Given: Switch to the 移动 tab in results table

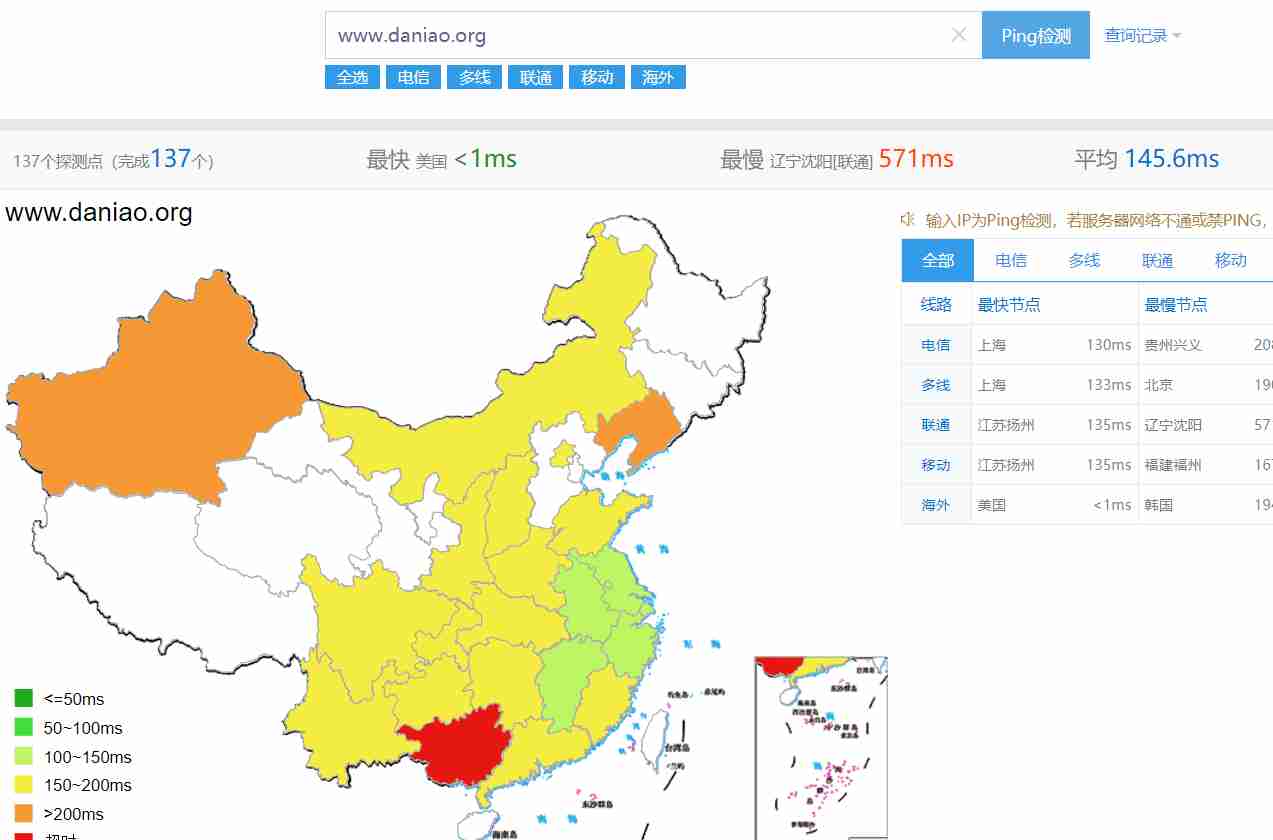Looking at the screenshot, I should pyautogui.click(x=1231, y=260).
